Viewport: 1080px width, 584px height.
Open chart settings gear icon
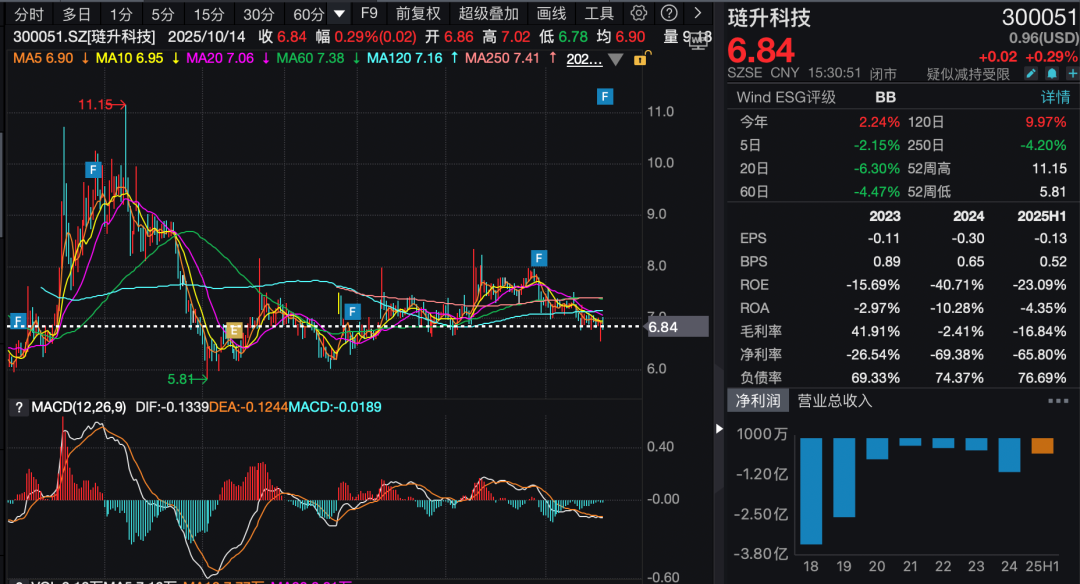coord(640,13)
